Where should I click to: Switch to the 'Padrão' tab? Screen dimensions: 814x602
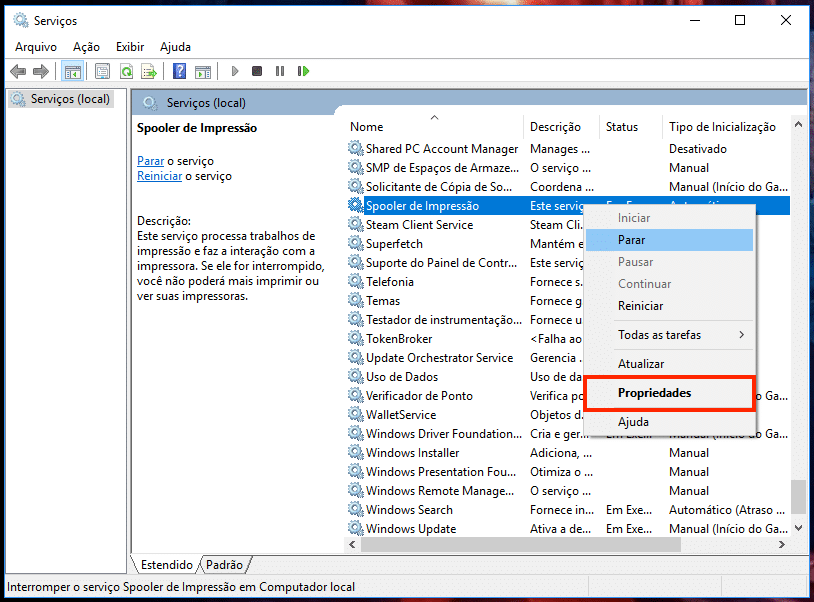coord(224,564)
